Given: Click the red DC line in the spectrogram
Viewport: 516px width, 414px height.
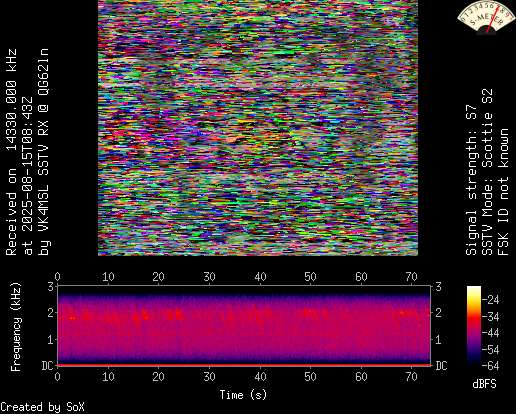Looking at the screenshot, I should click(244, 365).
